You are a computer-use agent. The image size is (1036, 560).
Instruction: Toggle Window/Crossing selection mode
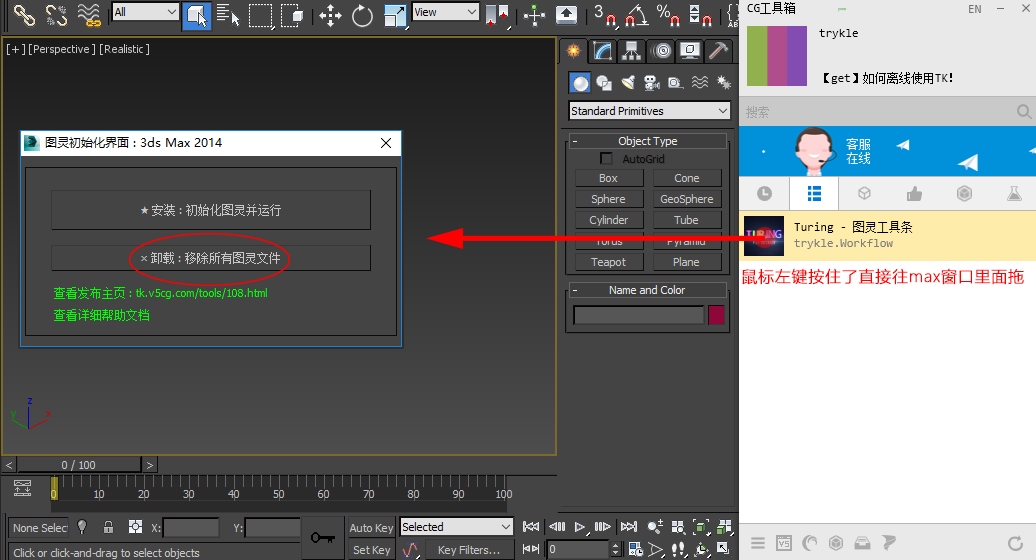pos(291,15)
